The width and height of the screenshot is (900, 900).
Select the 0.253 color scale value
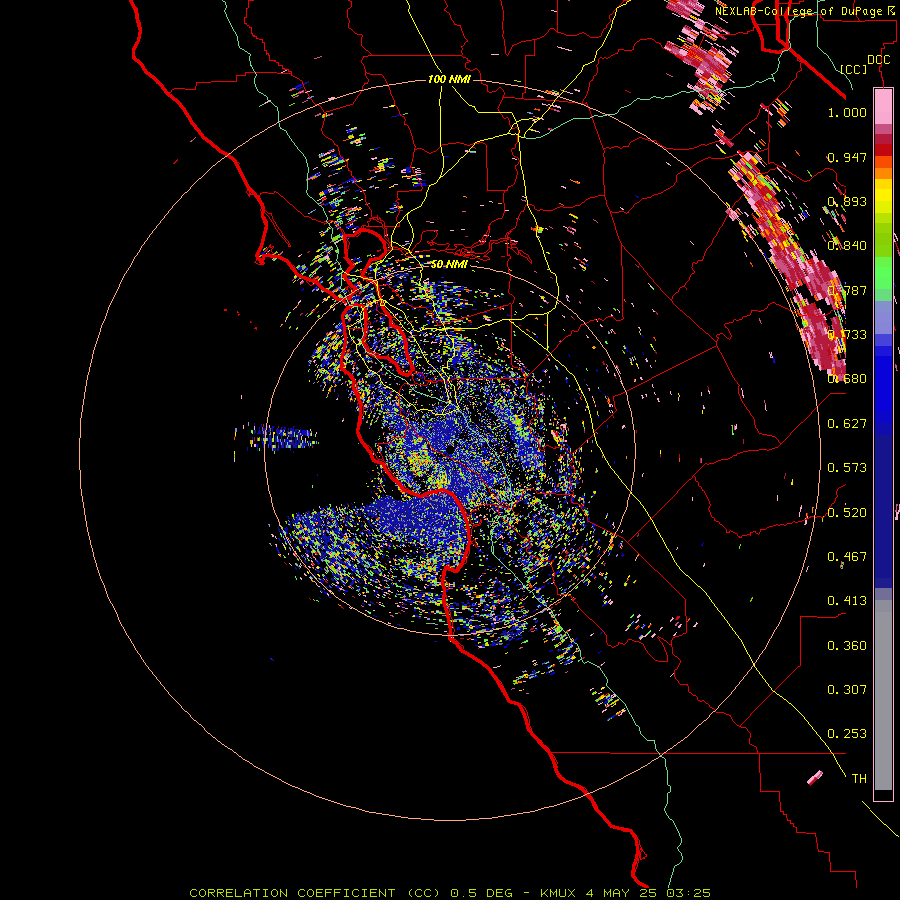(847, 734)
